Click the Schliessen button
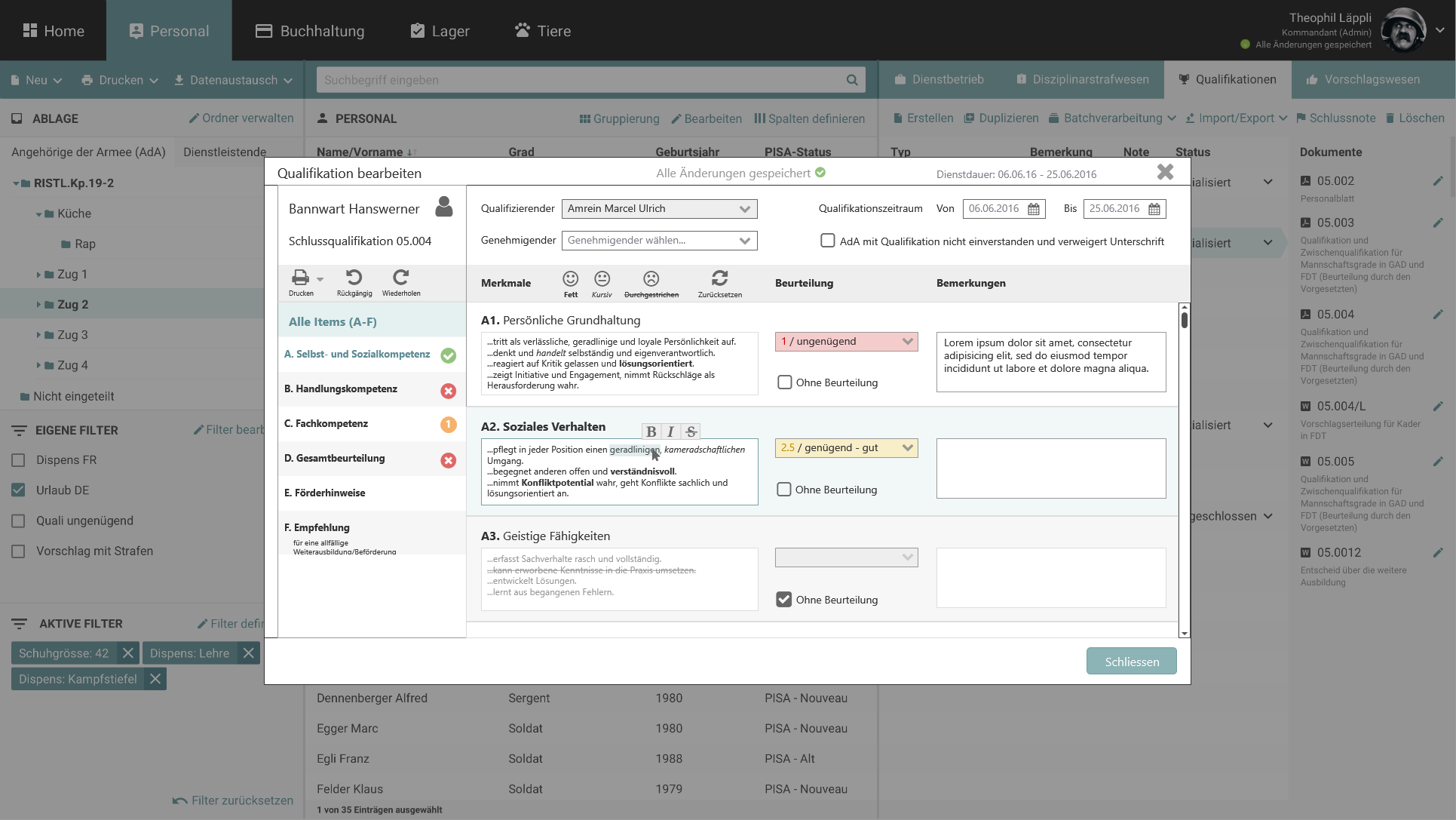This screenshot has width=1456, height=820. click(1131, 662)
